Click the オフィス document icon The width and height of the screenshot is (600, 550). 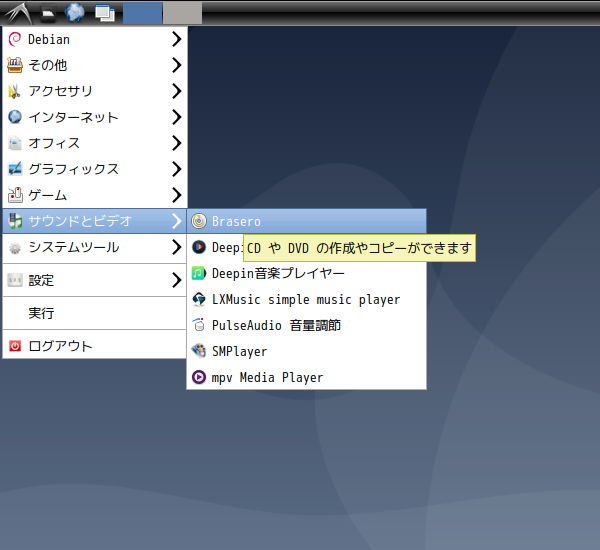[x=15, y=143]
